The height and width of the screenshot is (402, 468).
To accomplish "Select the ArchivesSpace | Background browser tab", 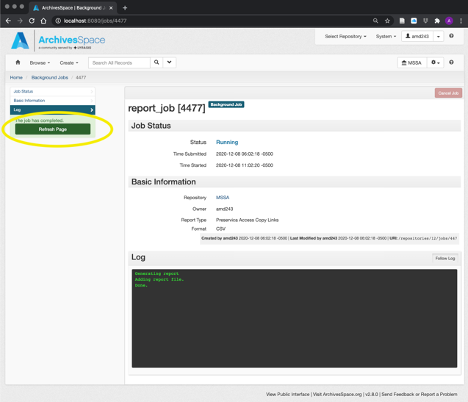I will tap(73, 8).
